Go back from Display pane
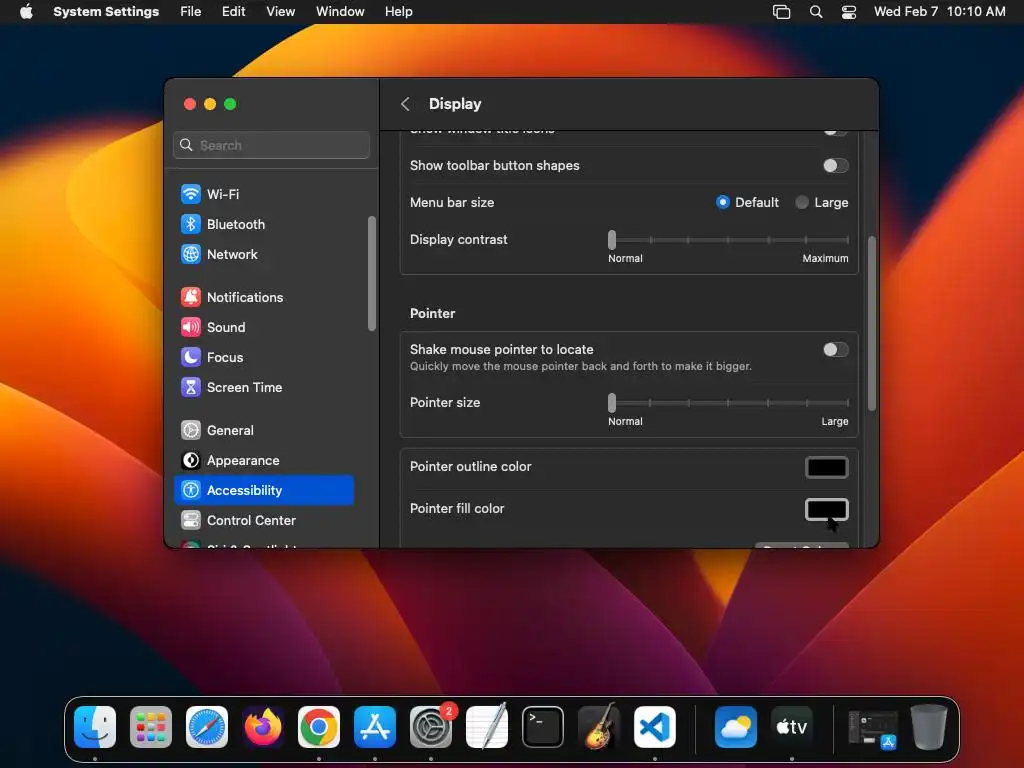Image resolution: width=1024 pixels, height=768 pixels. [x=406, y=104]
